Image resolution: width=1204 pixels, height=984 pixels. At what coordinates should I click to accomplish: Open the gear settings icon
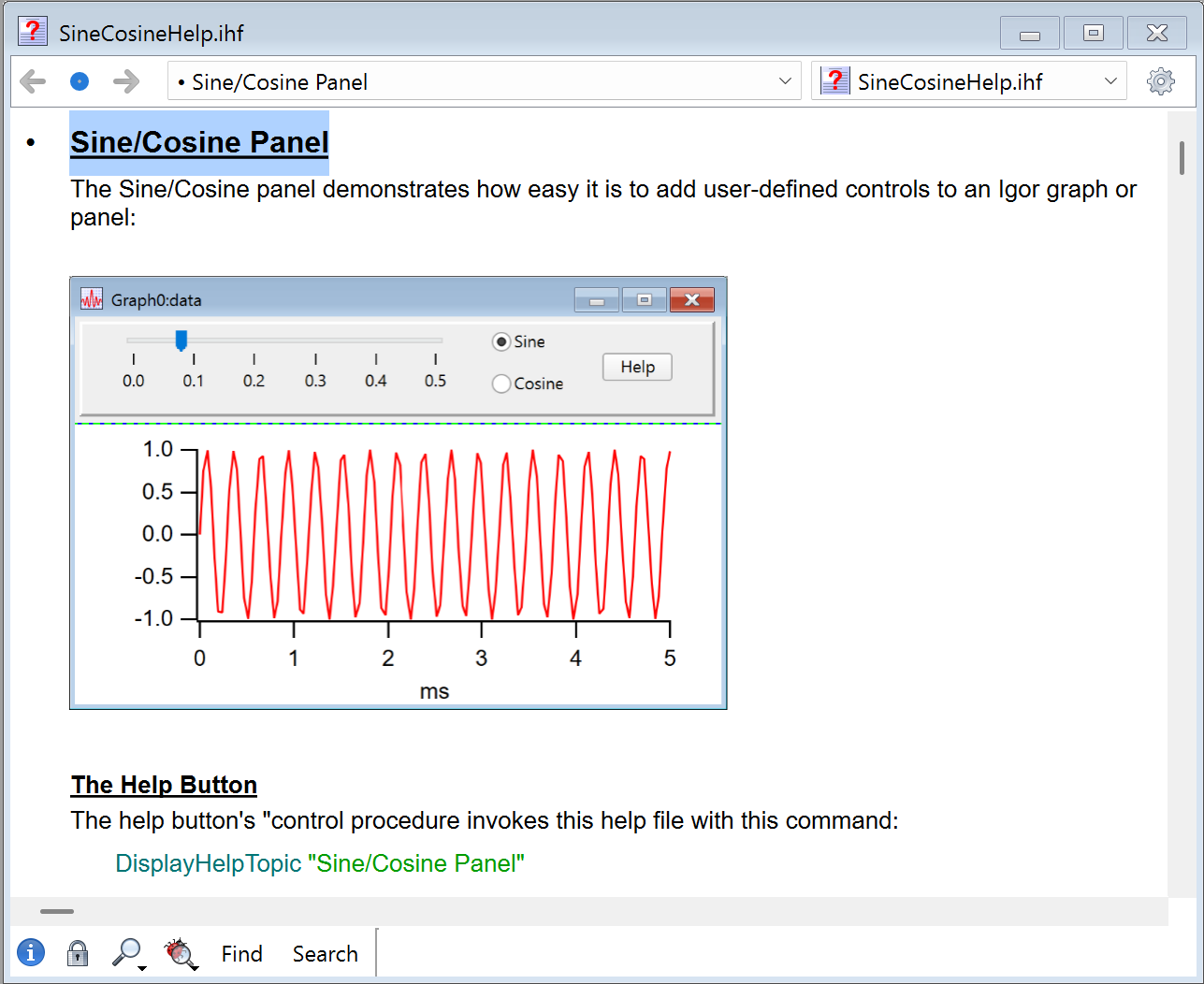pyautogui.click(x=1160, y=81)
